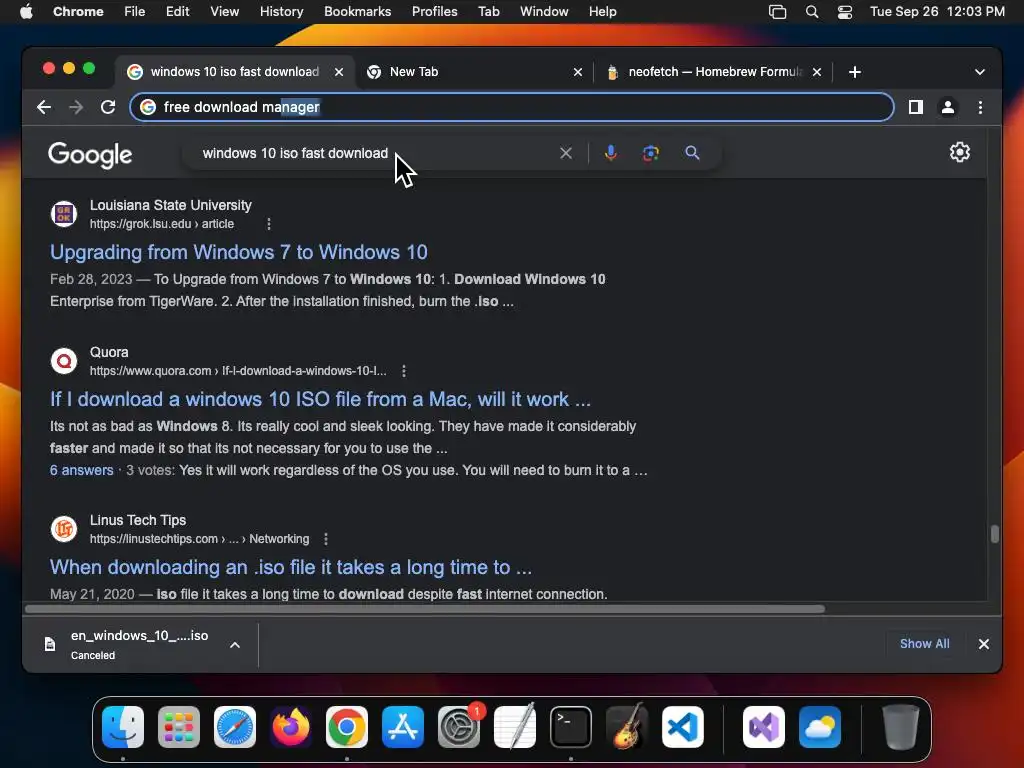Screen dimensions: 1024x768
Task: Click the vertical page scrollbar thumb
Action: tap(994, 534)
